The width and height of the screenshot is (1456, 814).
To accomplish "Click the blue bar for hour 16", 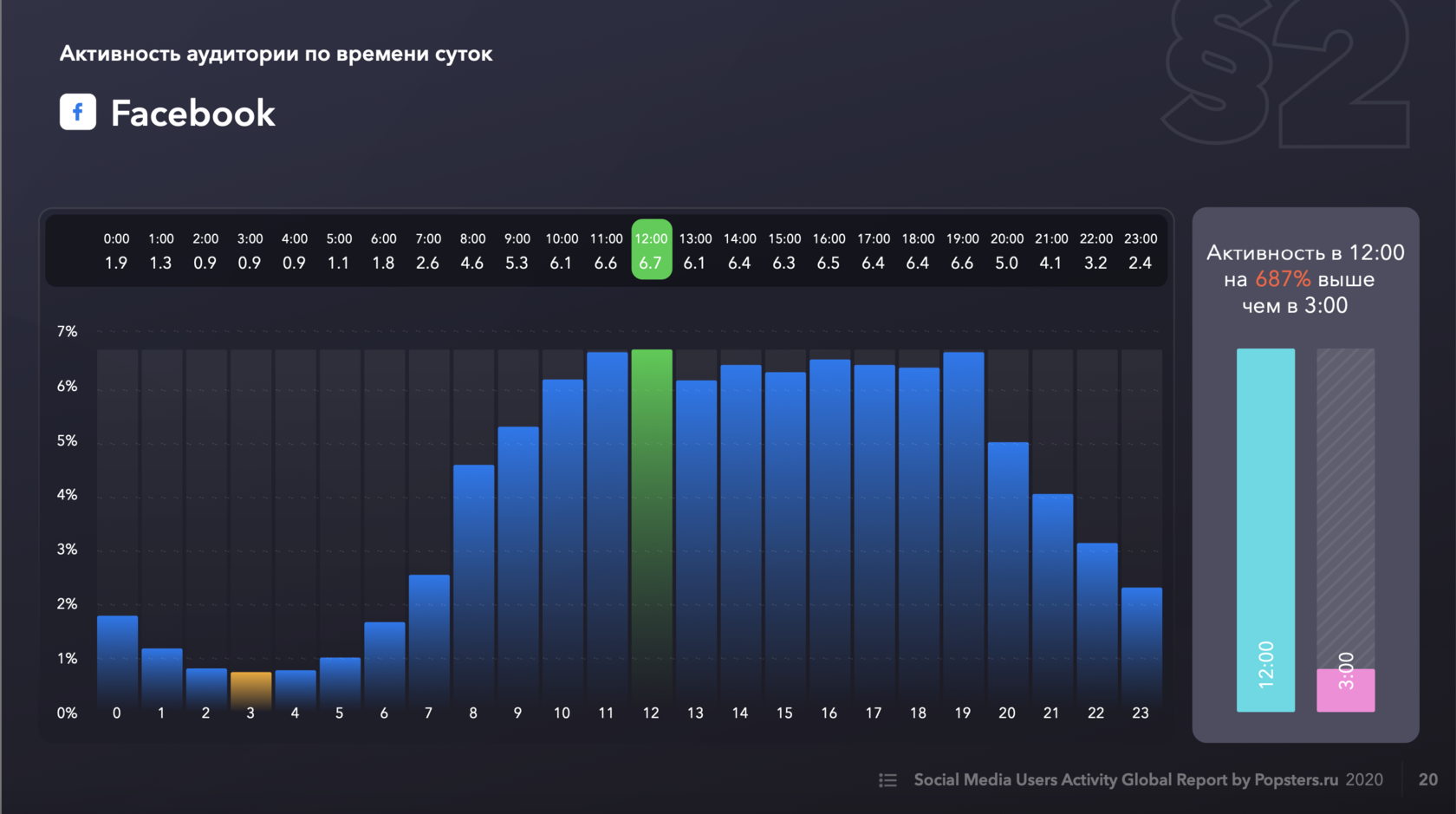I will [x=830, y=536].
